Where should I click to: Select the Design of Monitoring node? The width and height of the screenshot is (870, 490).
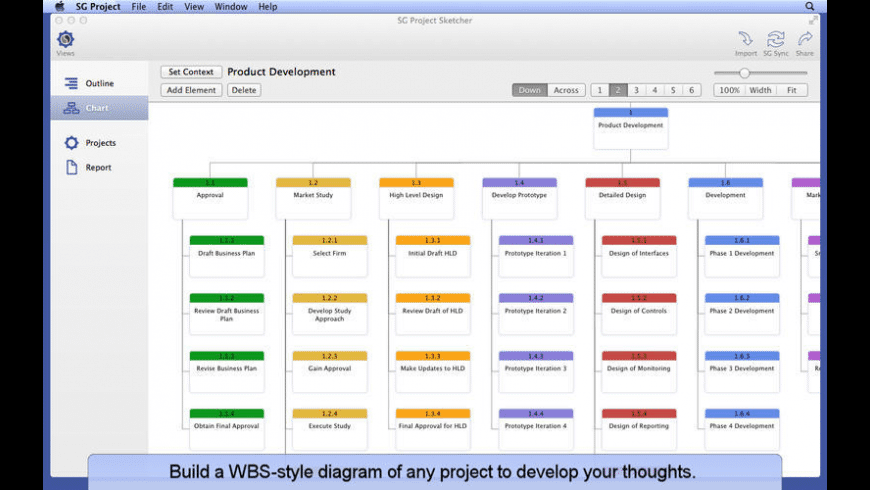point(639,371)
